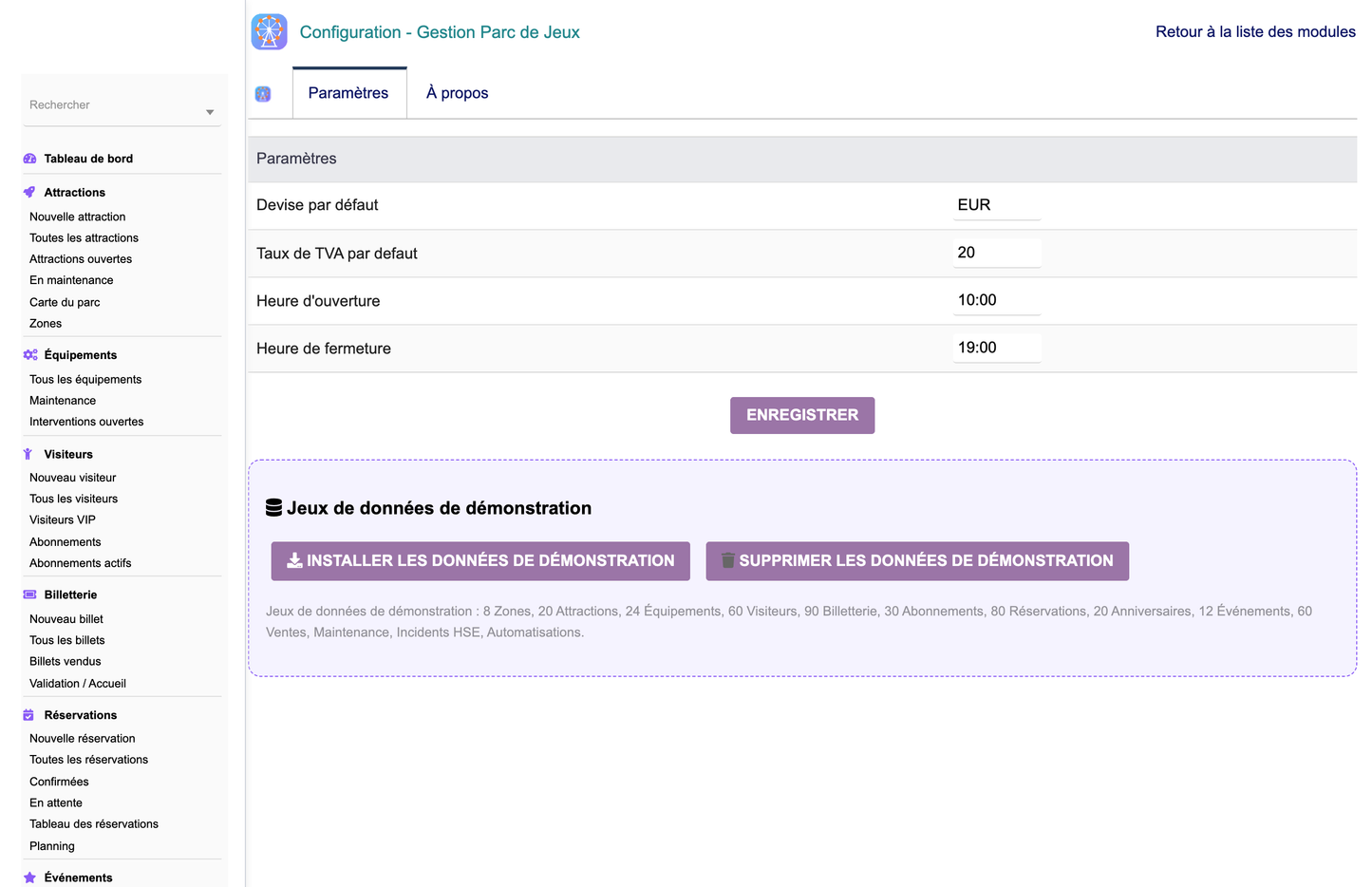
Task: Click the trash icon on delete button
Action: pos(728,560)
